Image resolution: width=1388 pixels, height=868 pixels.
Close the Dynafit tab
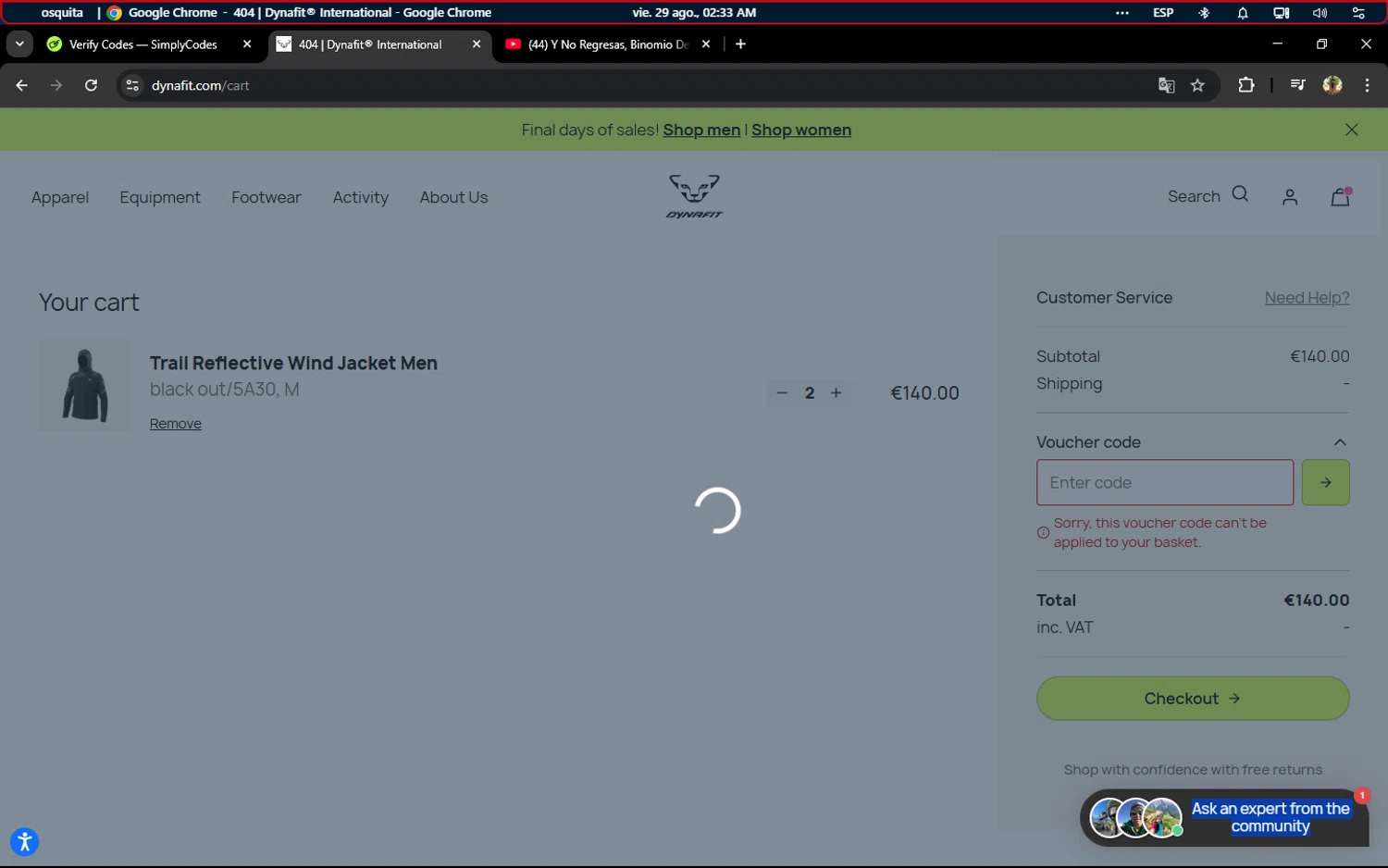477,44
